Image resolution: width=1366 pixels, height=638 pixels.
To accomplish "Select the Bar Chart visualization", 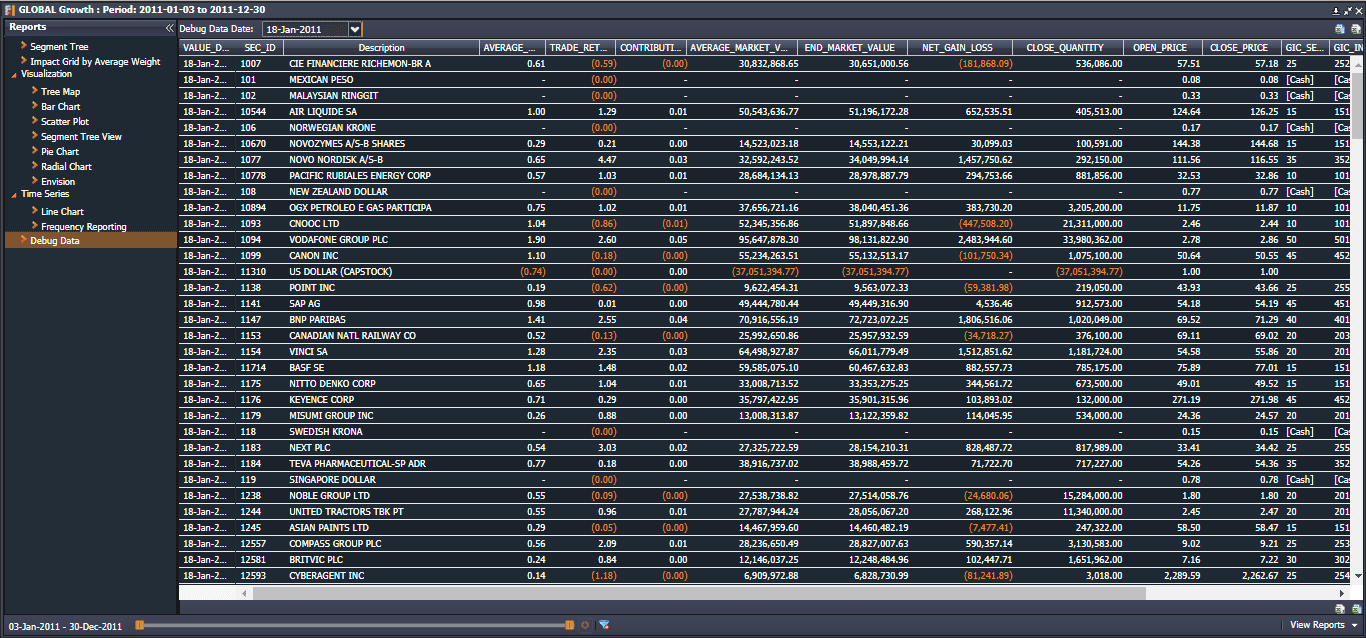I will click(x=61, y=107).
